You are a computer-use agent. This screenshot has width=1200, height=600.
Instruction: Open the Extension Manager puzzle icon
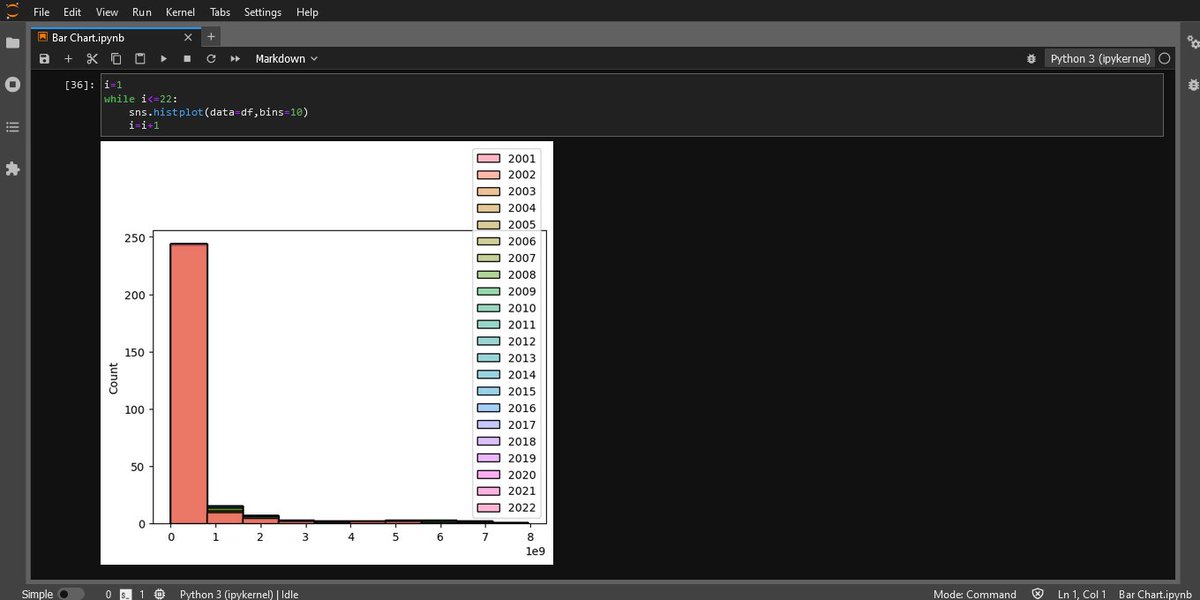12,169
